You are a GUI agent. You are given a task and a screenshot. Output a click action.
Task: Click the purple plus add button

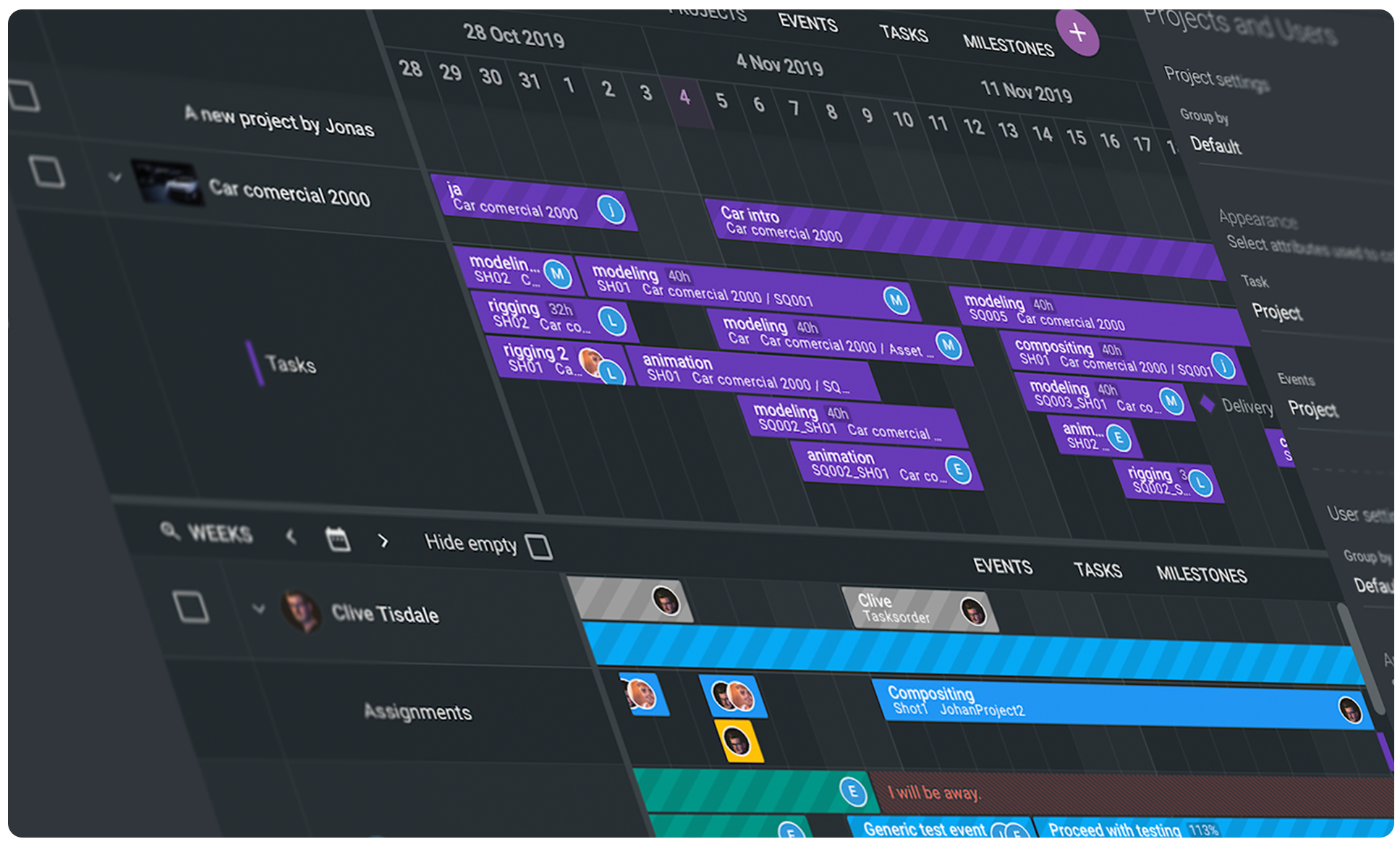(x=1077, y=33)
